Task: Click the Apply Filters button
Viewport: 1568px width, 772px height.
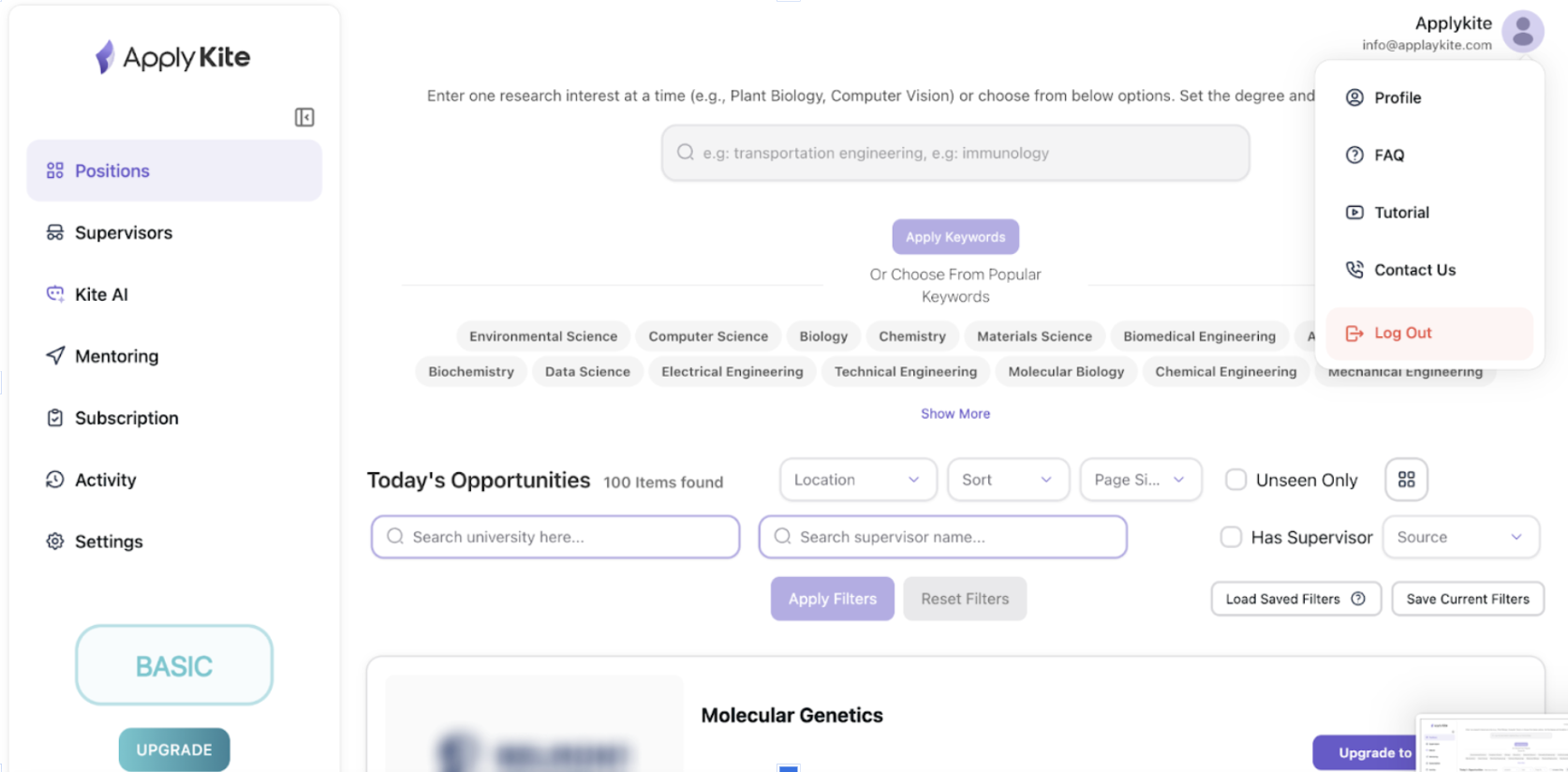Action: pyautogui.click(x=833, y=599)
